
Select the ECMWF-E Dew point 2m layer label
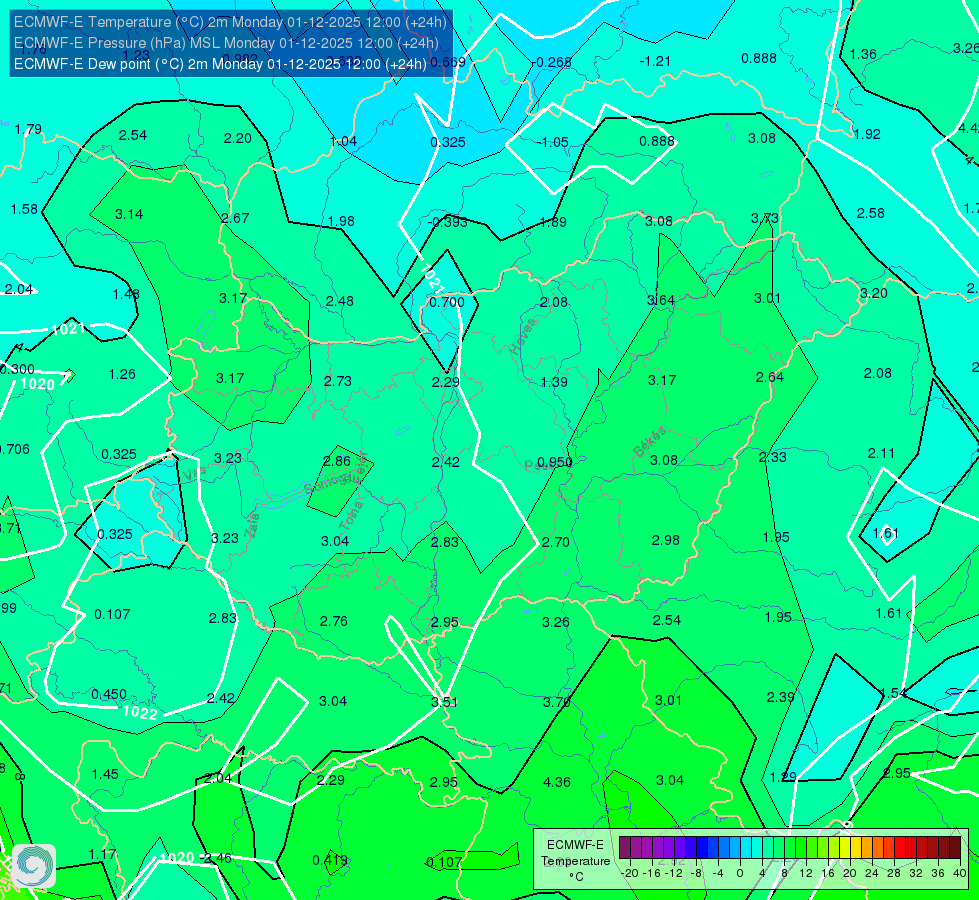pos(220,64)
